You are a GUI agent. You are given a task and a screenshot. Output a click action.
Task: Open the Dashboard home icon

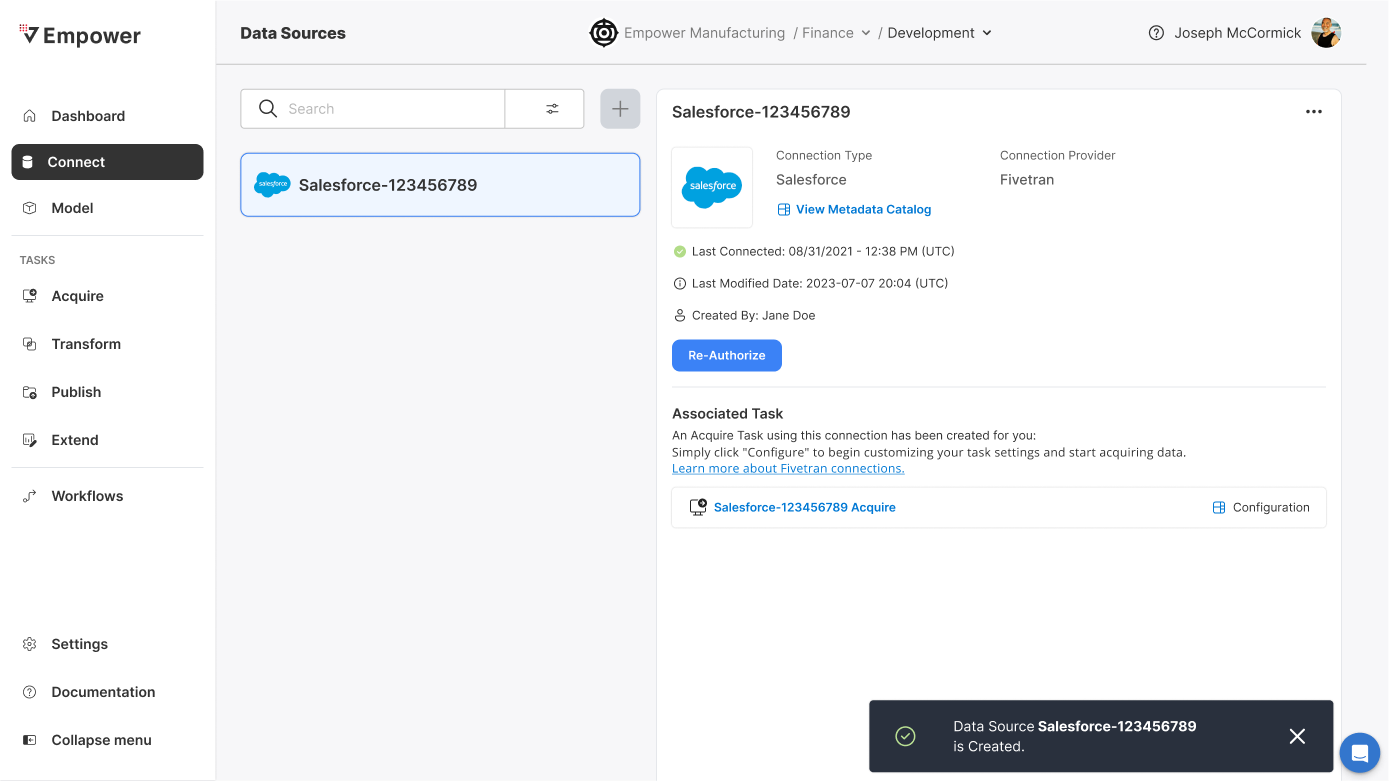[30, 116]
